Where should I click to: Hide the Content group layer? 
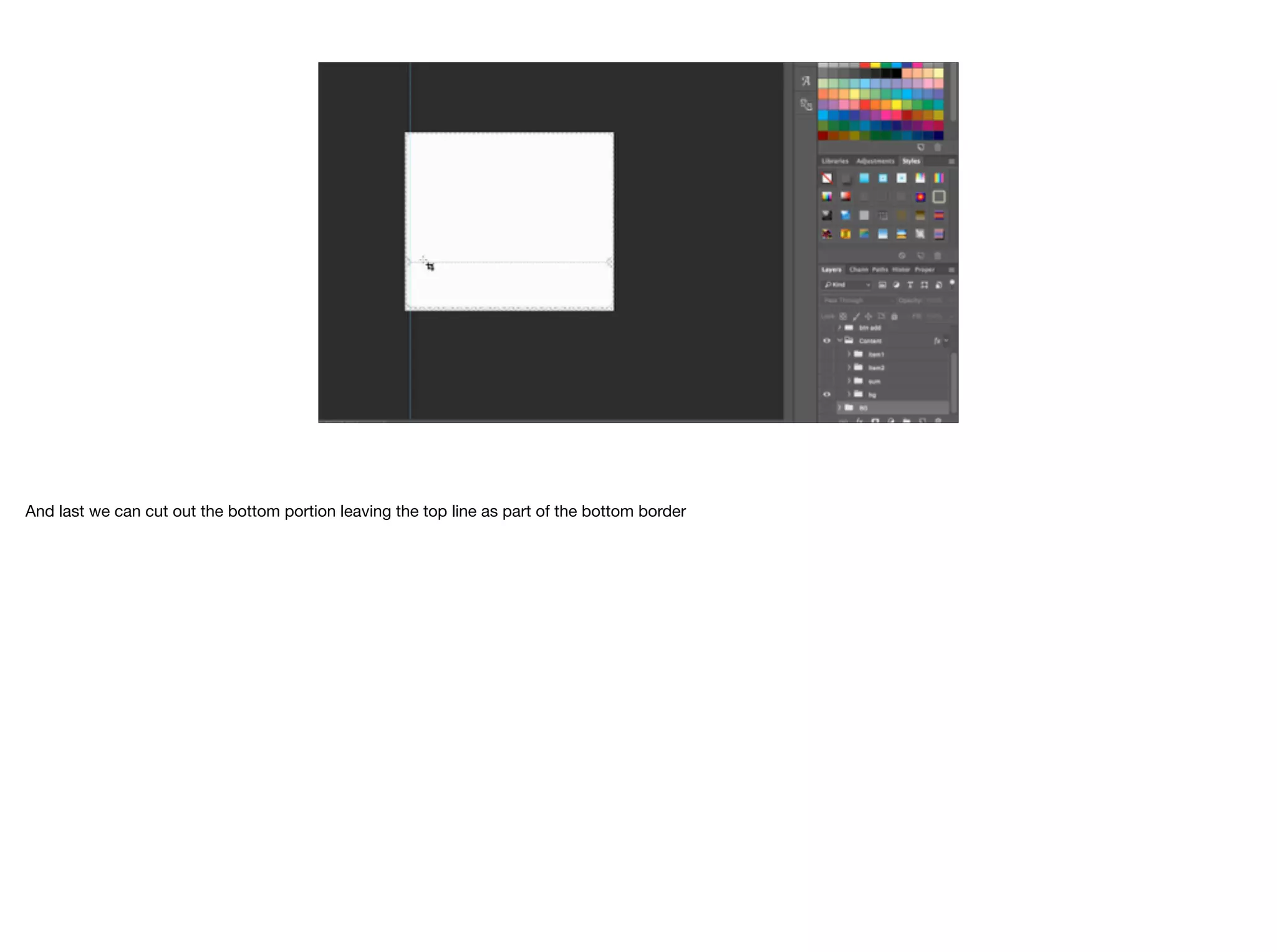pyautogui.click(x=827, y=341)
